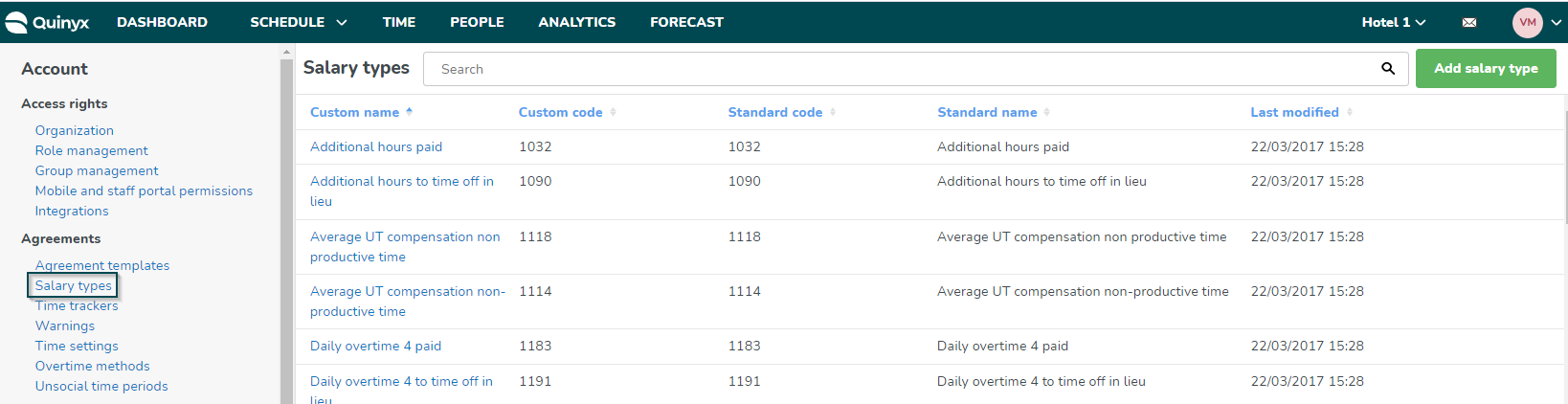Click the Quinyx logo
1568x404 pixels.
click(46, 22)
